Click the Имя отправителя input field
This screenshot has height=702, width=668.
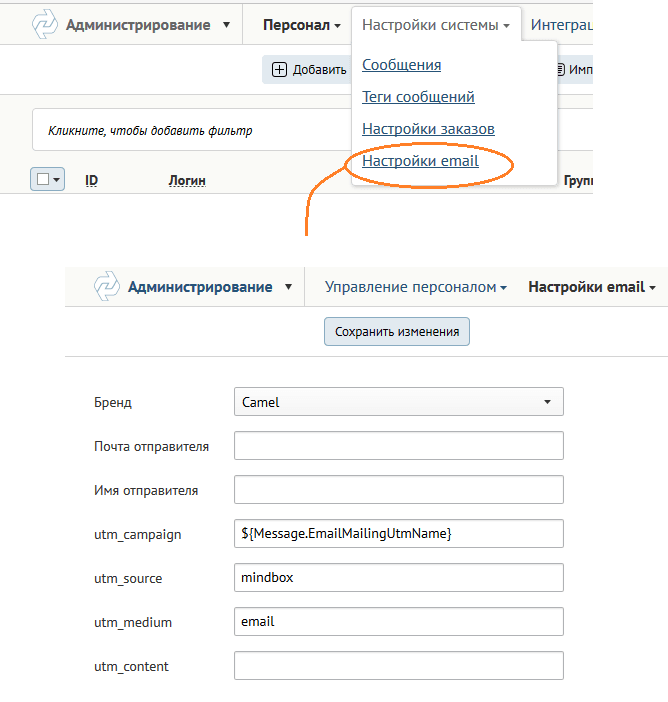398,490
